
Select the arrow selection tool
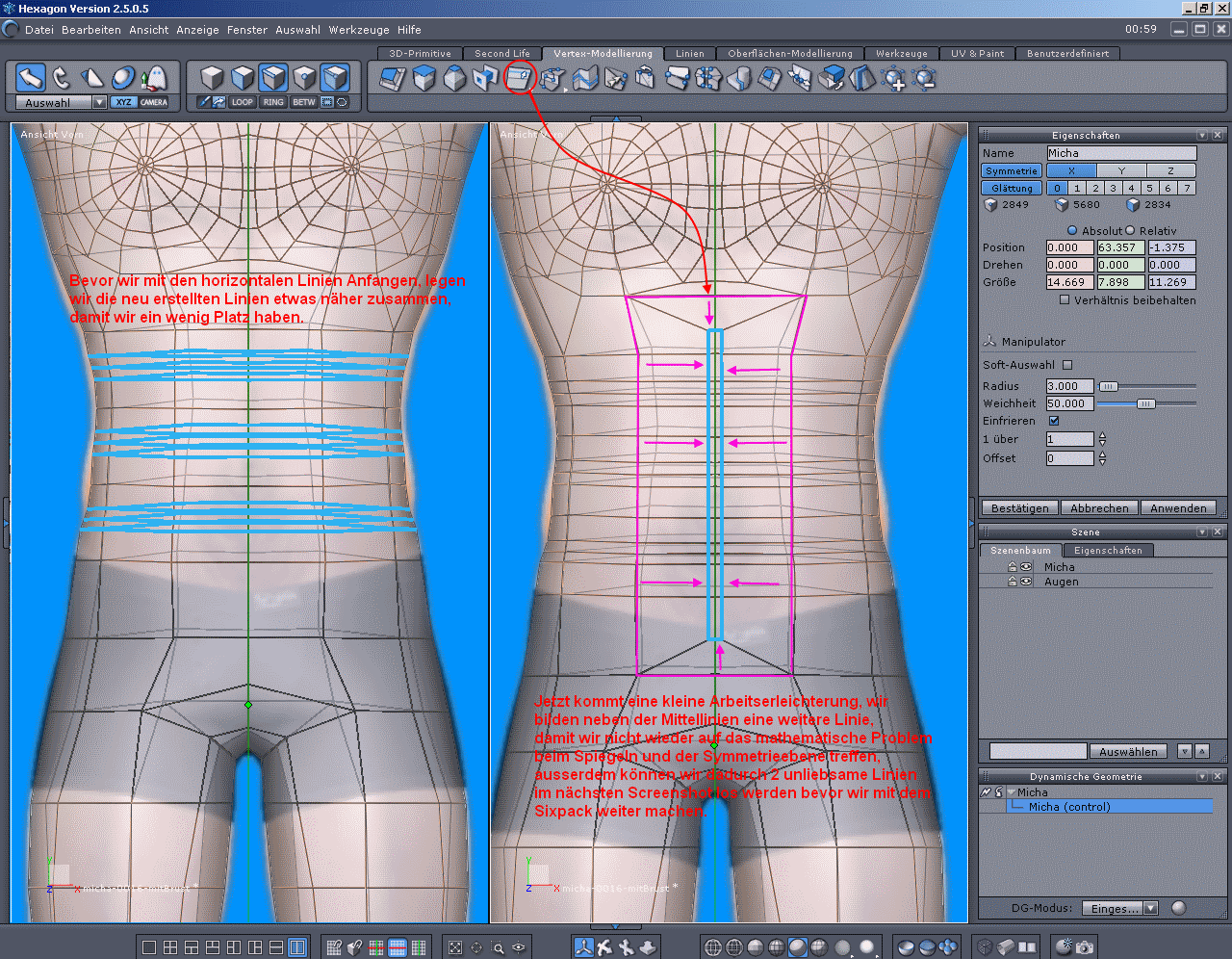(x=31, y=77)
